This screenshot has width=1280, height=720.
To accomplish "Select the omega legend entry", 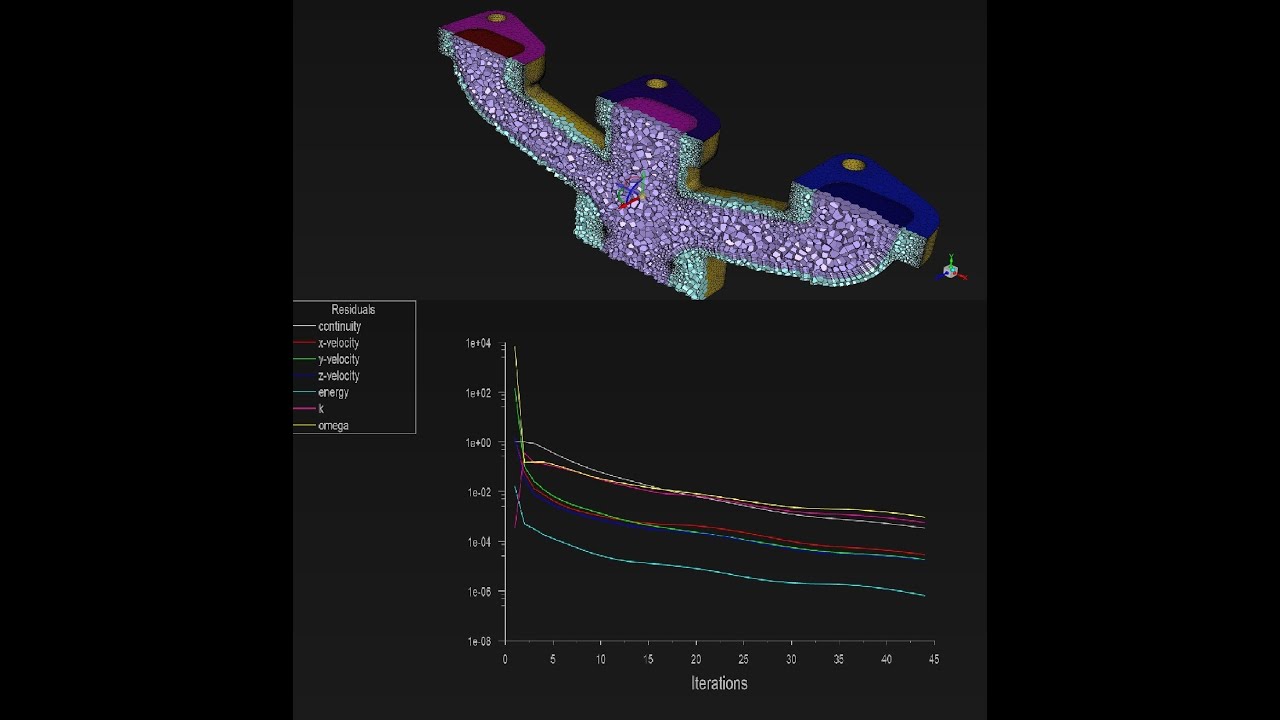I will [333, 426].
